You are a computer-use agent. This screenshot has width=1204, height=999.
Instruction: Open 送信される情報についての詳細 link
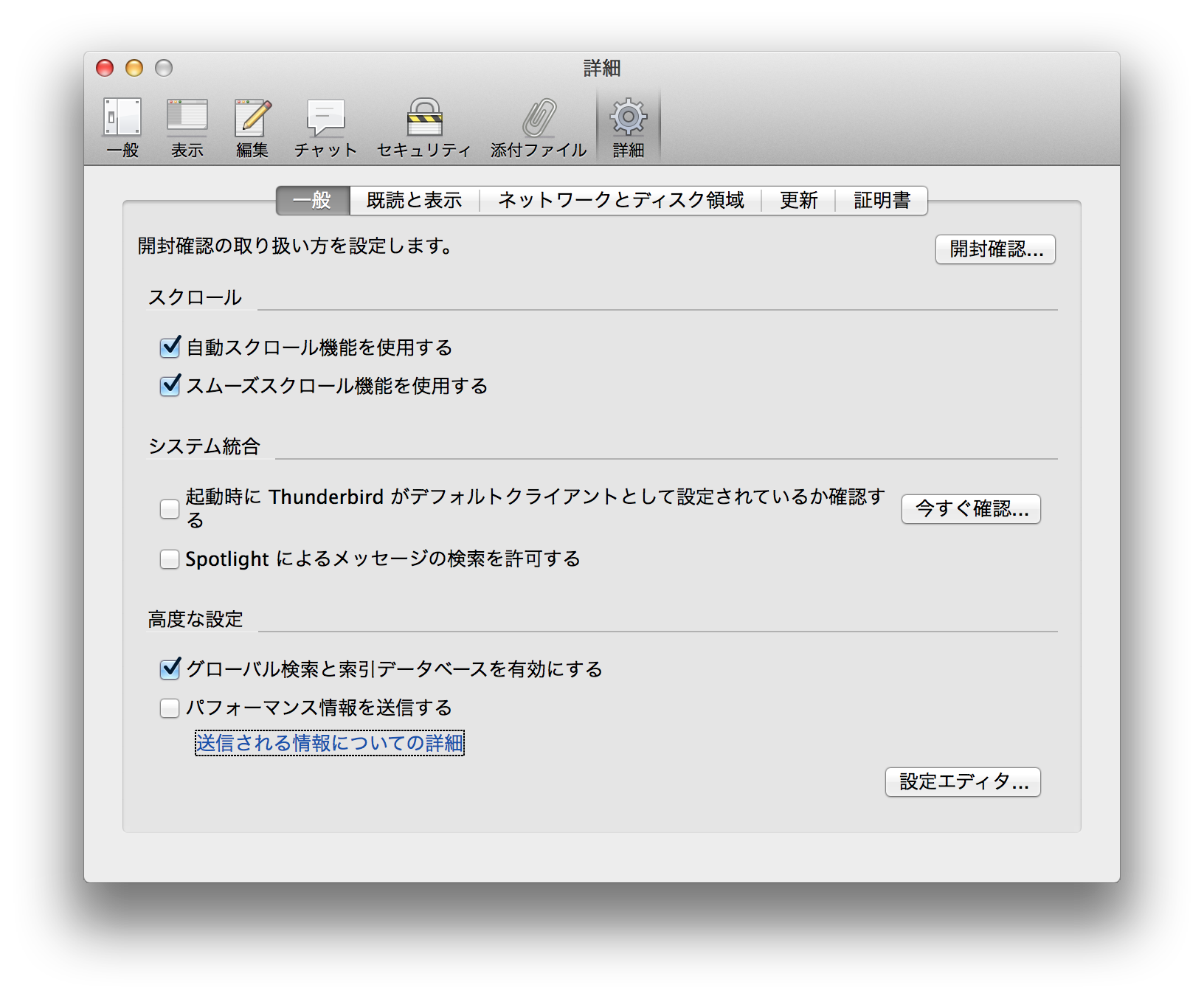330,743
